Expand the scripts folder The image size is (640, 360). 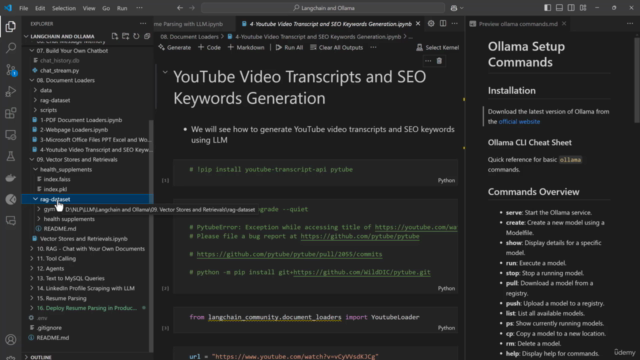coord(35,110)
